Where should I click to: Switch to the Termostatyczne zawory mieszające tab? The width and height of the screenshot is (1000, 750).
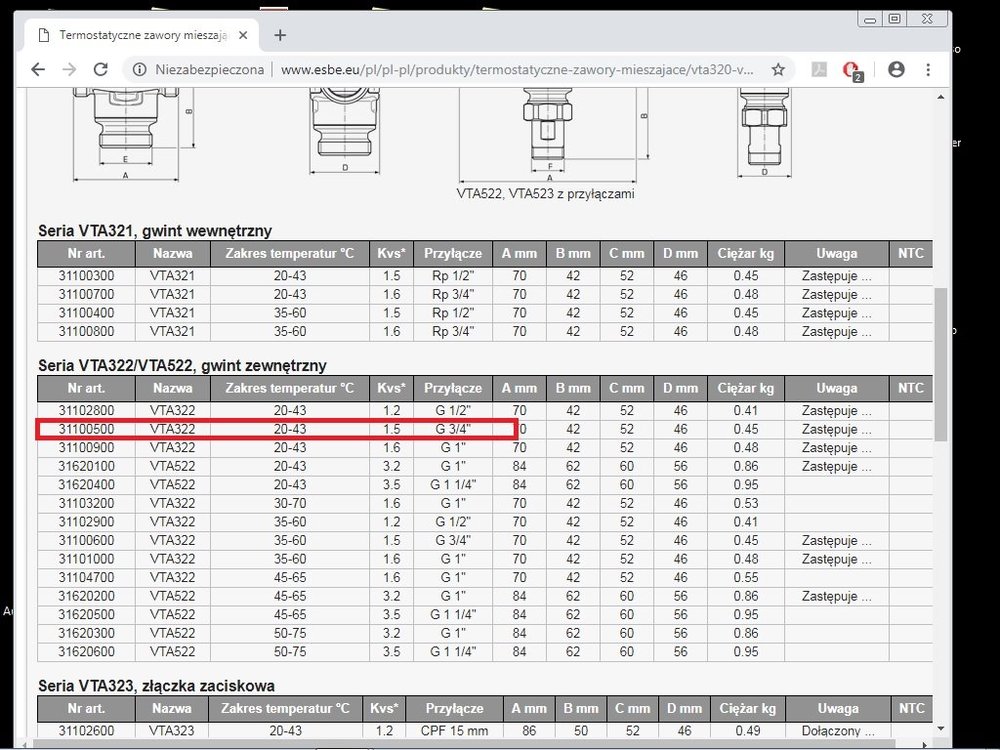tap(140, 35)
